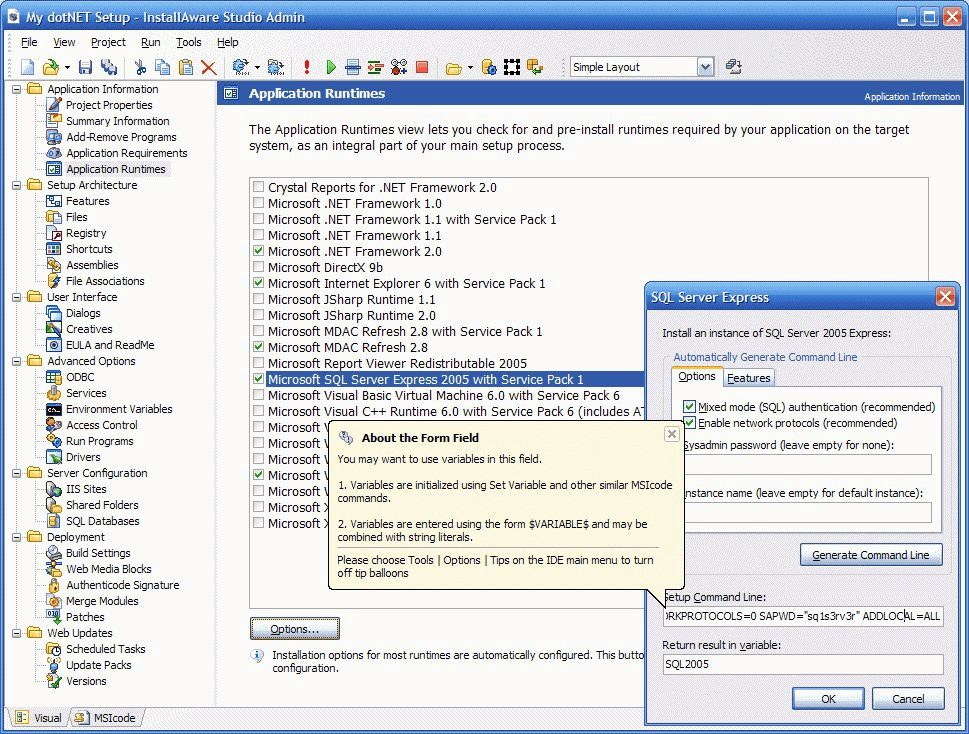Check Microsoft .NET Framework 1.0 checkbox
This screenshot has height=734, width=969.
coord(258,203)
